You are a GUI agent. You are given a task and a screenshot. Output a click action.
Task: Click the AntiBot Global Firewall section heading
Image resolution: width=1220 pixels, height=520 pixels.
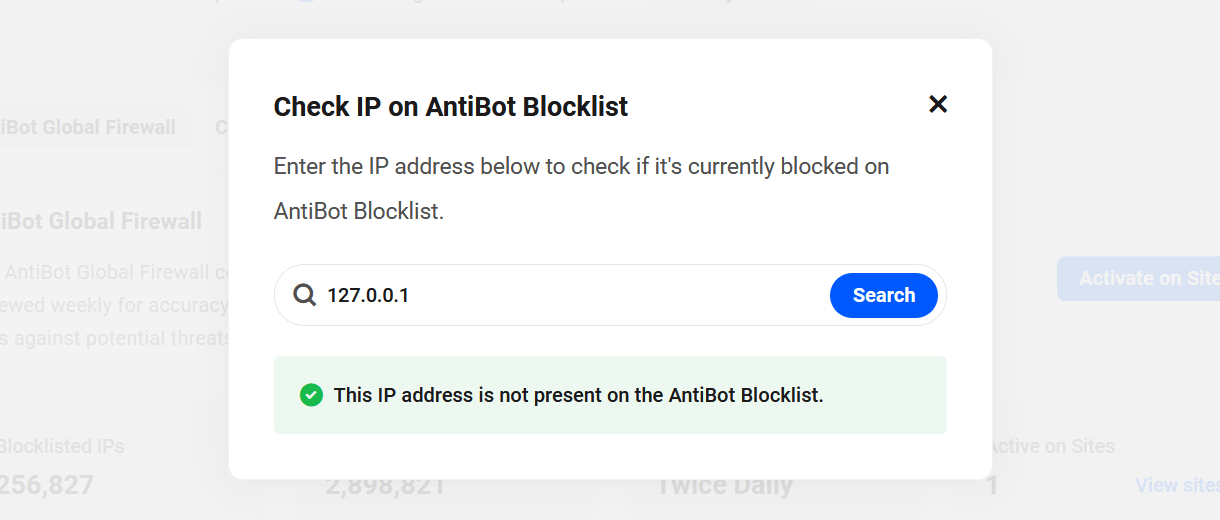100,221
